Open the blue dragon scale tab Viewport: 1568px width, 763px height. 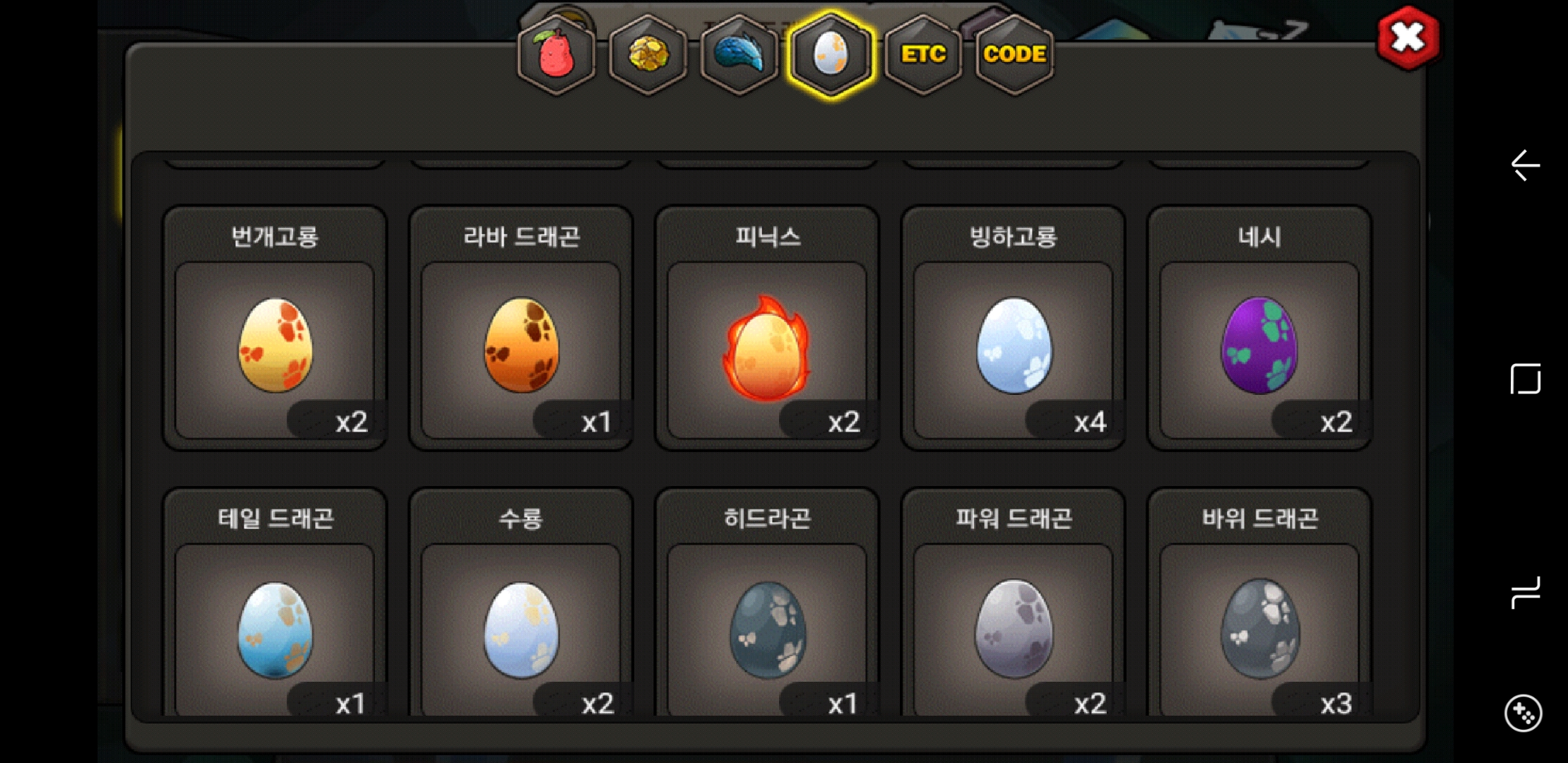740,54
